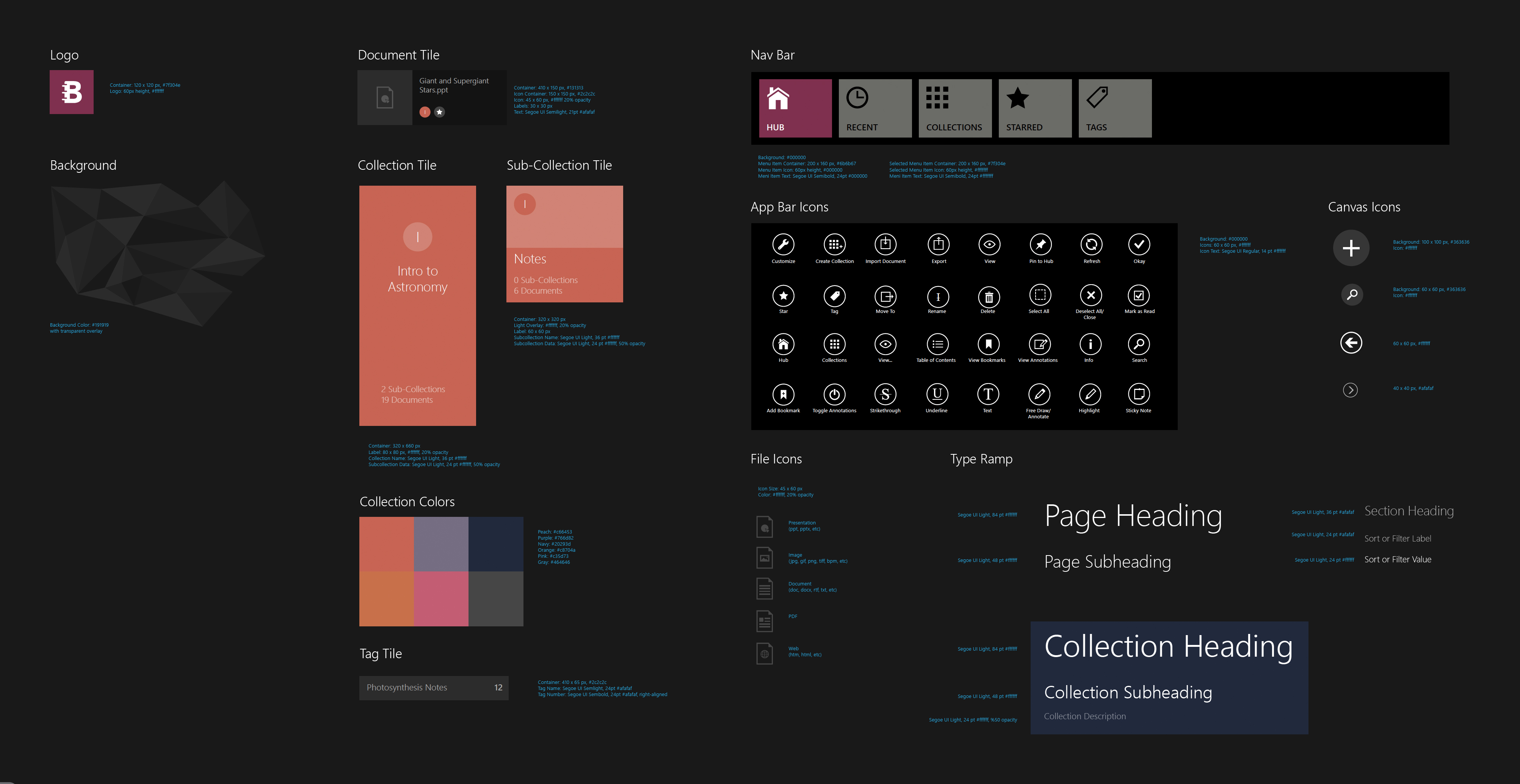The width and height of the screenshot is (1520, 784).
Task: Select the Strikethrough annotation icon
Action: click(885, 394)
